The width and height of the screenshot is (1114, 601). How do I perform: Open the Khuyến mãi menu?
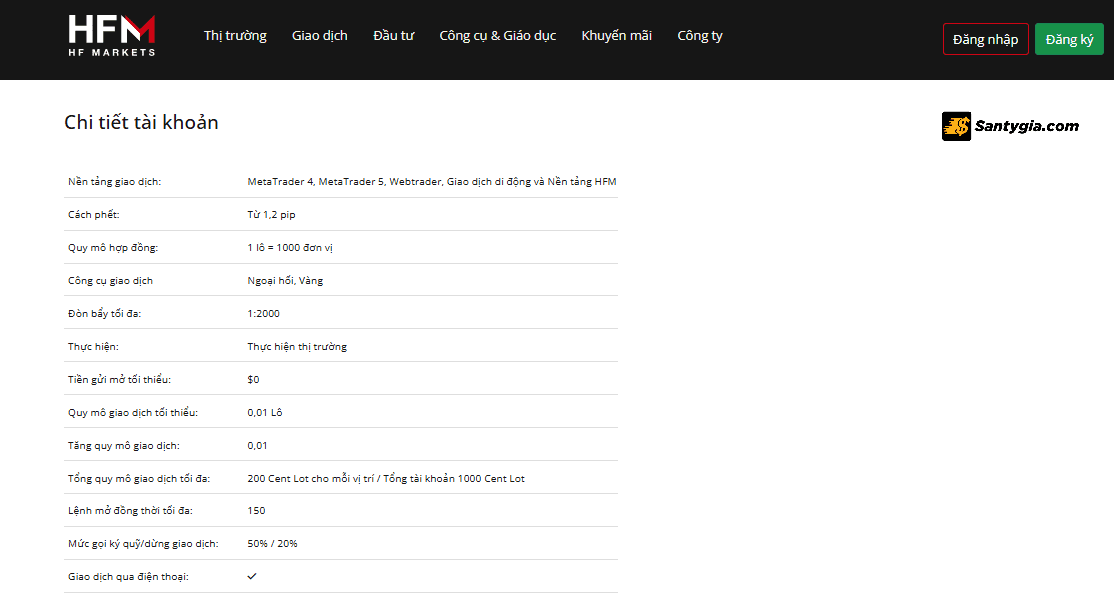coord(616,36)
